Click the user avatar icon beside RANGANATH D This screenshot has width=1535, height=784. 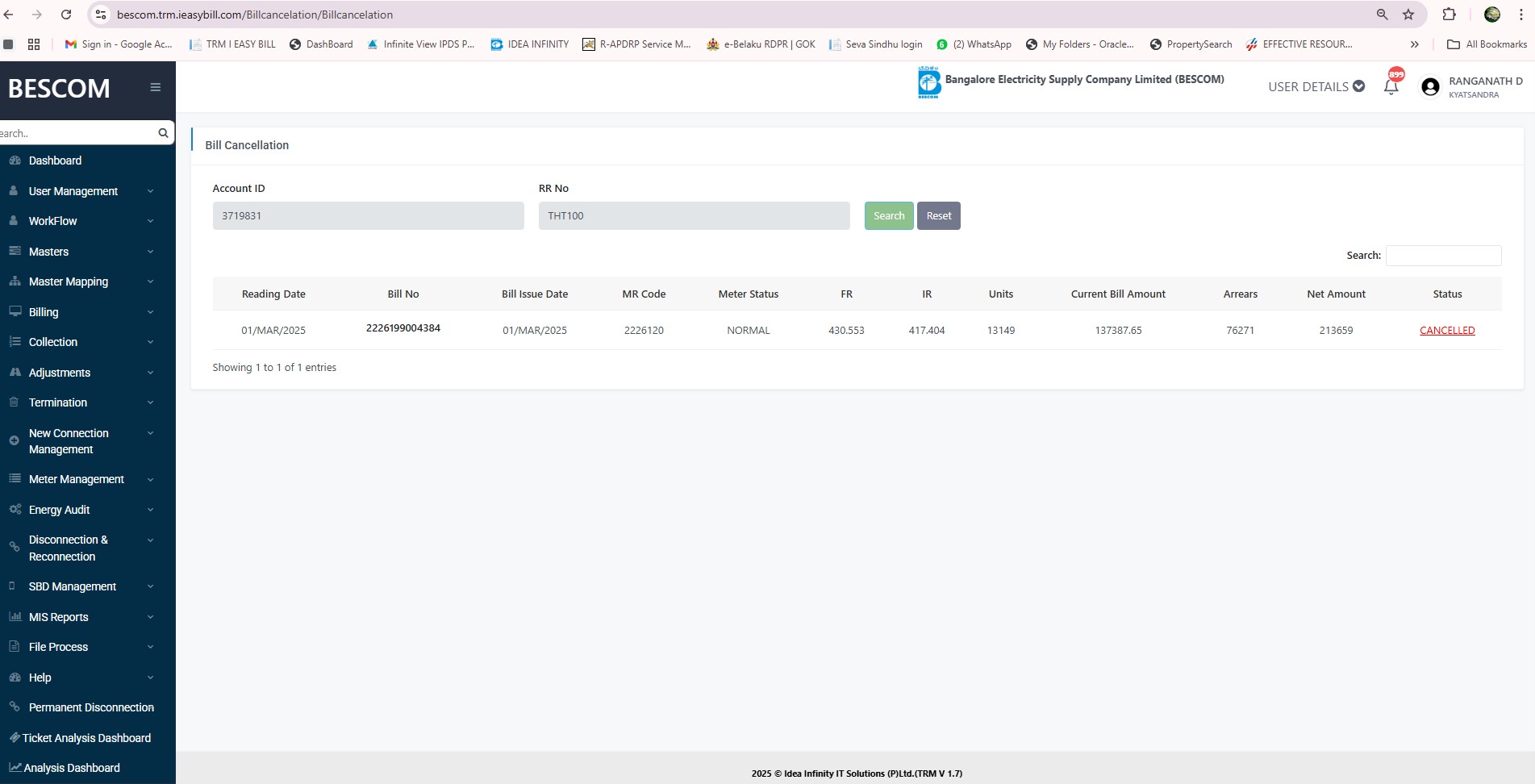click(x=1430, y=87)
